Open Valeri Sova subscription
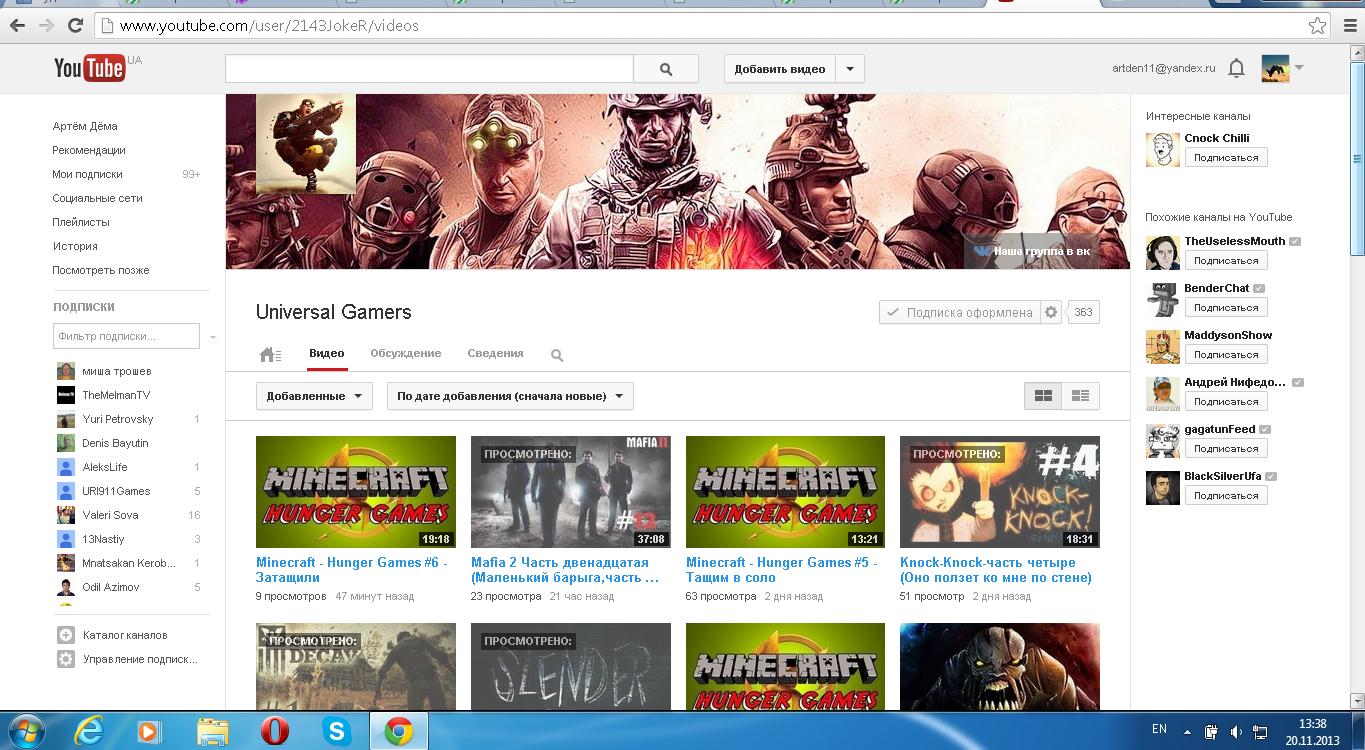This screenshot has height=750, width=1365. pyautogui.click(x=110, y=515)
